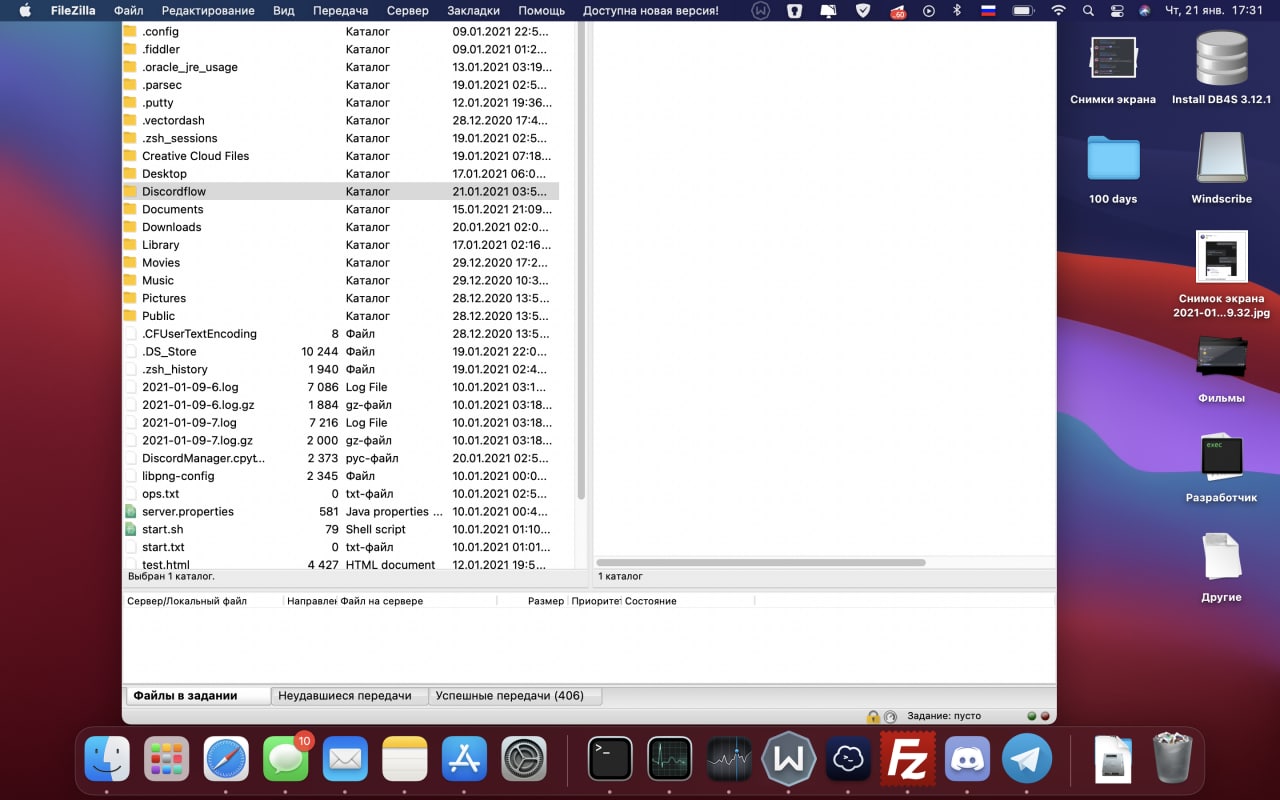Viewport: 1280px width, 800px height.
Task: Open Finder from the Dock
Action: coord(107,759)
